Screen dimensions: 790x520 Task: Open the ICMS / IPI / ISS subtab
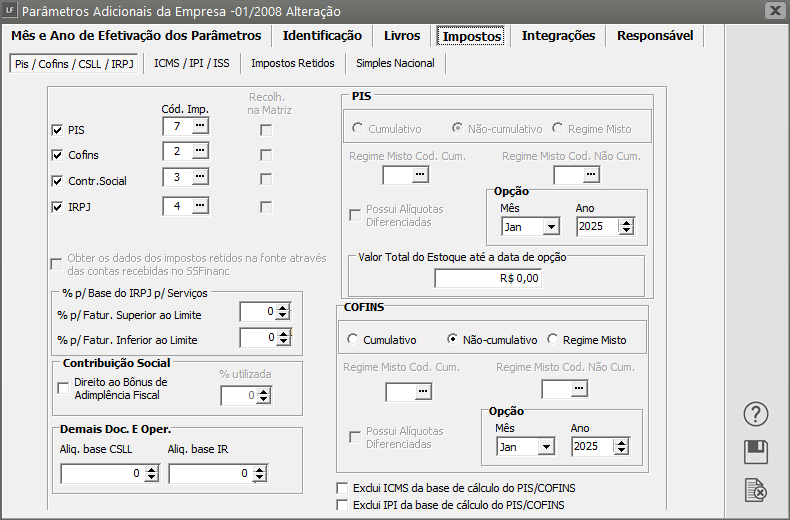click(x=191, y=64)
